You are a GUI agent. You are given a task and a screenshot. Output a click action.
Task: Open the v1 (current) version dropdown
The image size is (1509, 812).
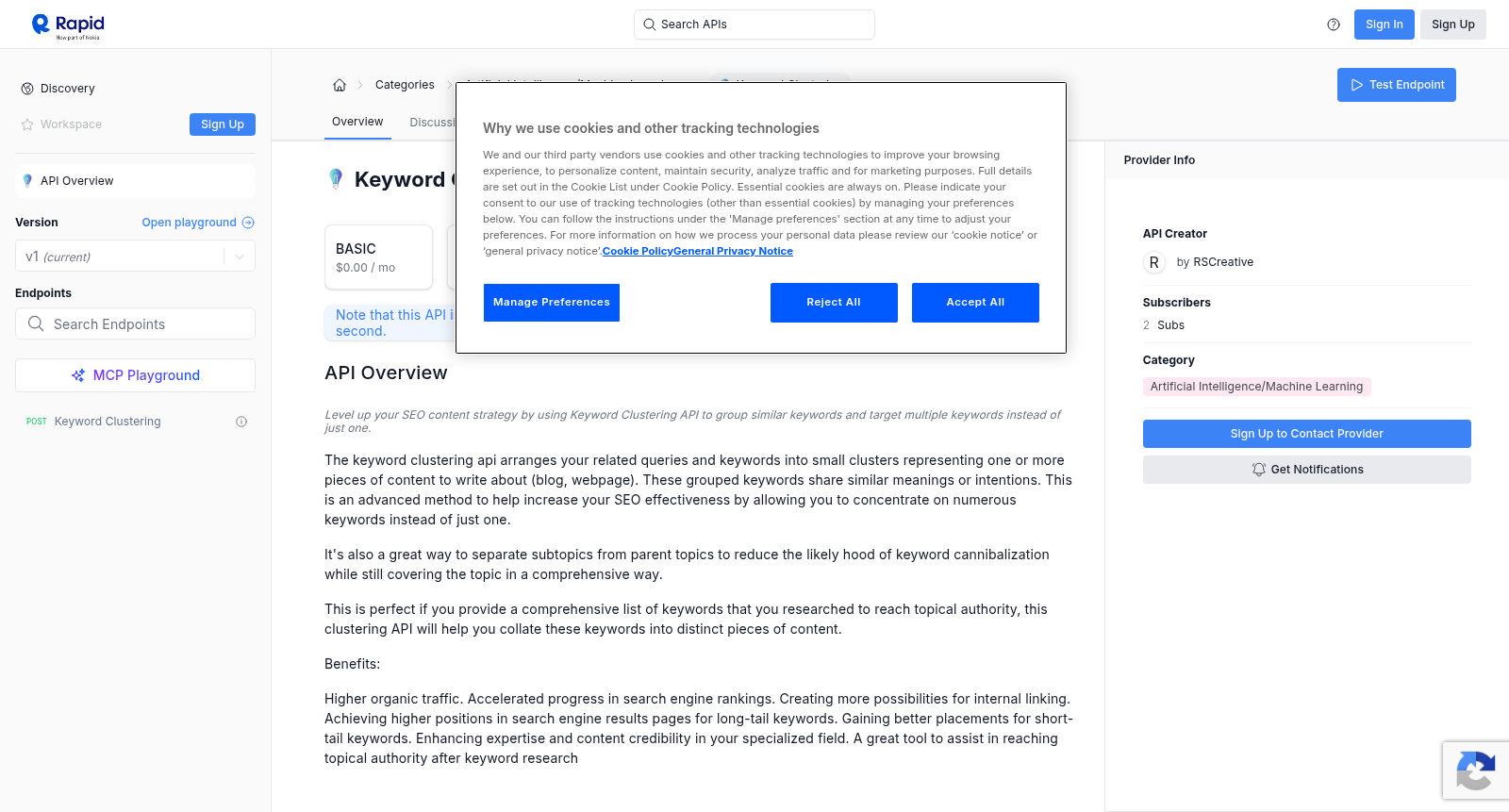[x=135, y=257]
